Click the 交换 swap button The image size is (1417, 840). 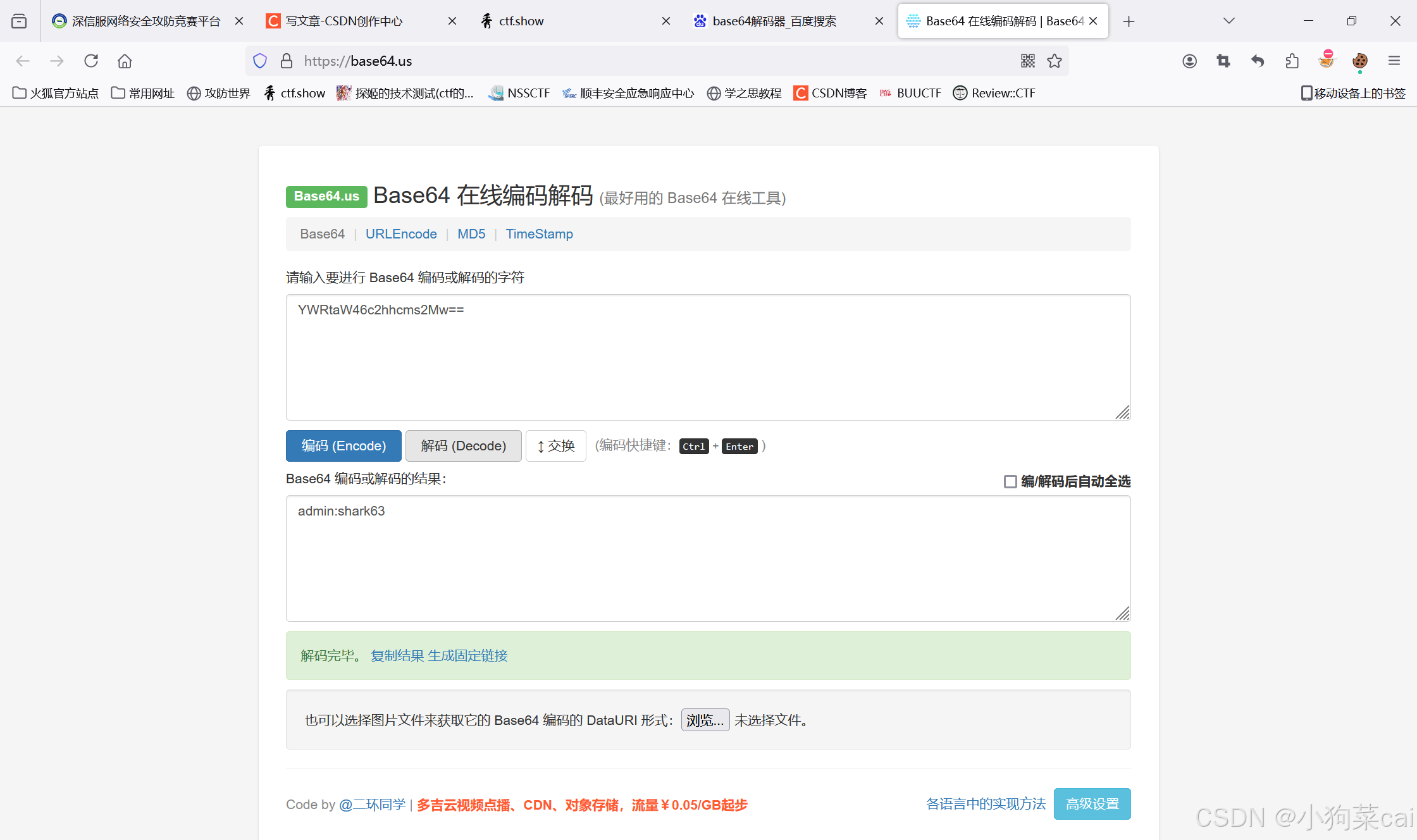(x=555, y=446)
